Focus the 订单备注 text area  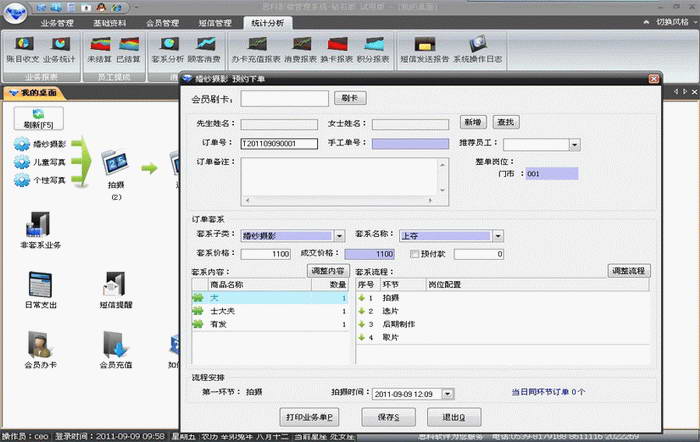[340, 177]
